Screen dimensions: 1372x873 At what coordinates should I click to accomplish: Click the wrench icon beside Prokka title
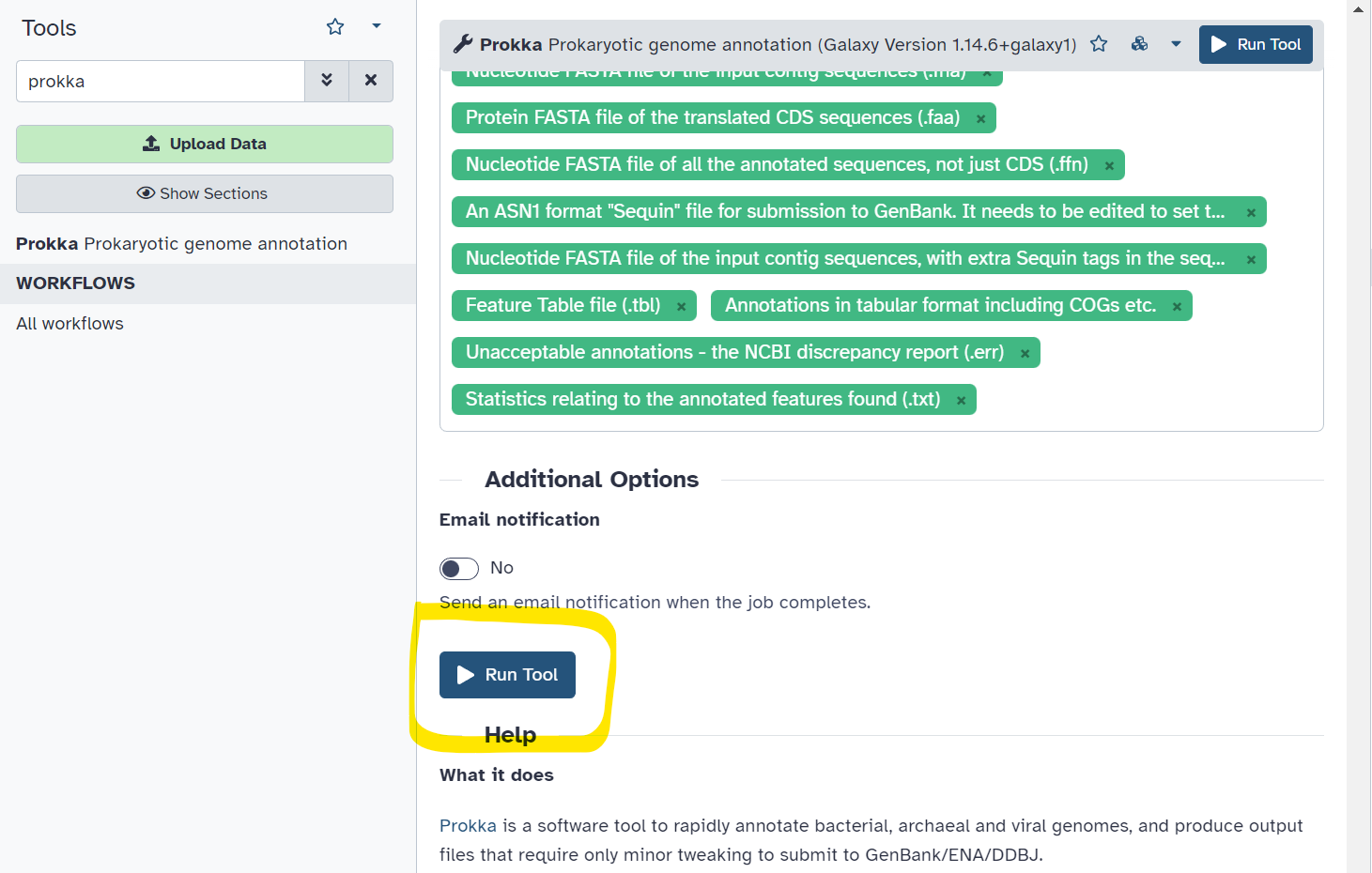coord(463,44)
